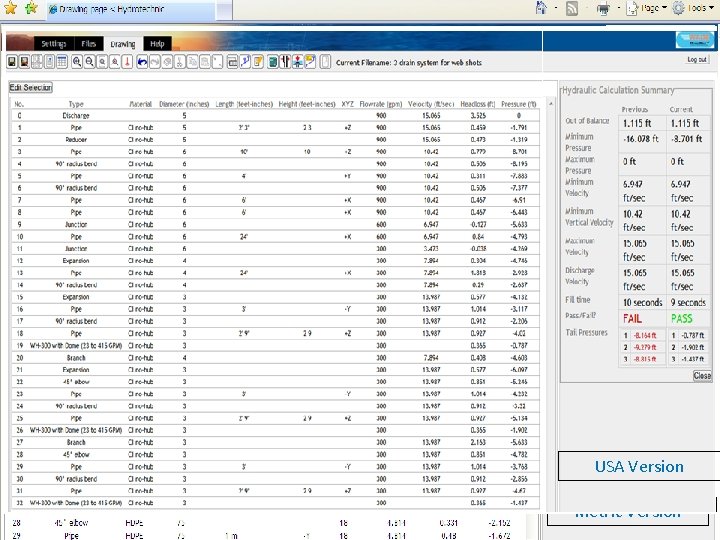Viewport: 720px width, 540px height.
Task: Click the zoom out magnifier icon
Action: 90,62
